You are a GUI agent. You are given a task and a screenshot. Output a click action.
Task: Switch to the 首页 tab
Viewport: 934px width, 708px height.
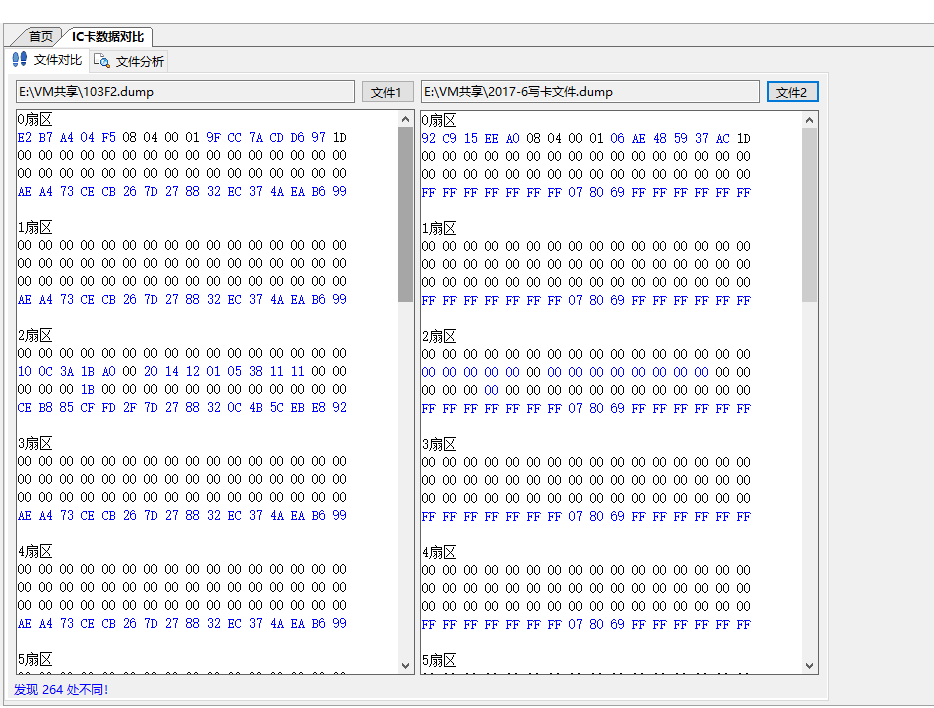pyautogui.click(x=41, y=37)
